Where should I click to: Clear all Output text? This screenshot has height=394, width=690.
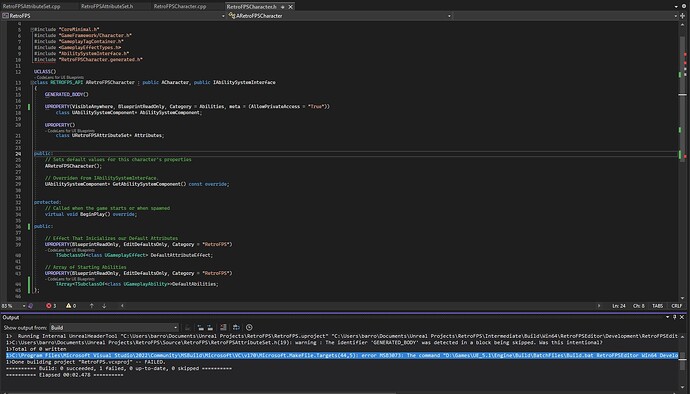(x=223, y=327)
